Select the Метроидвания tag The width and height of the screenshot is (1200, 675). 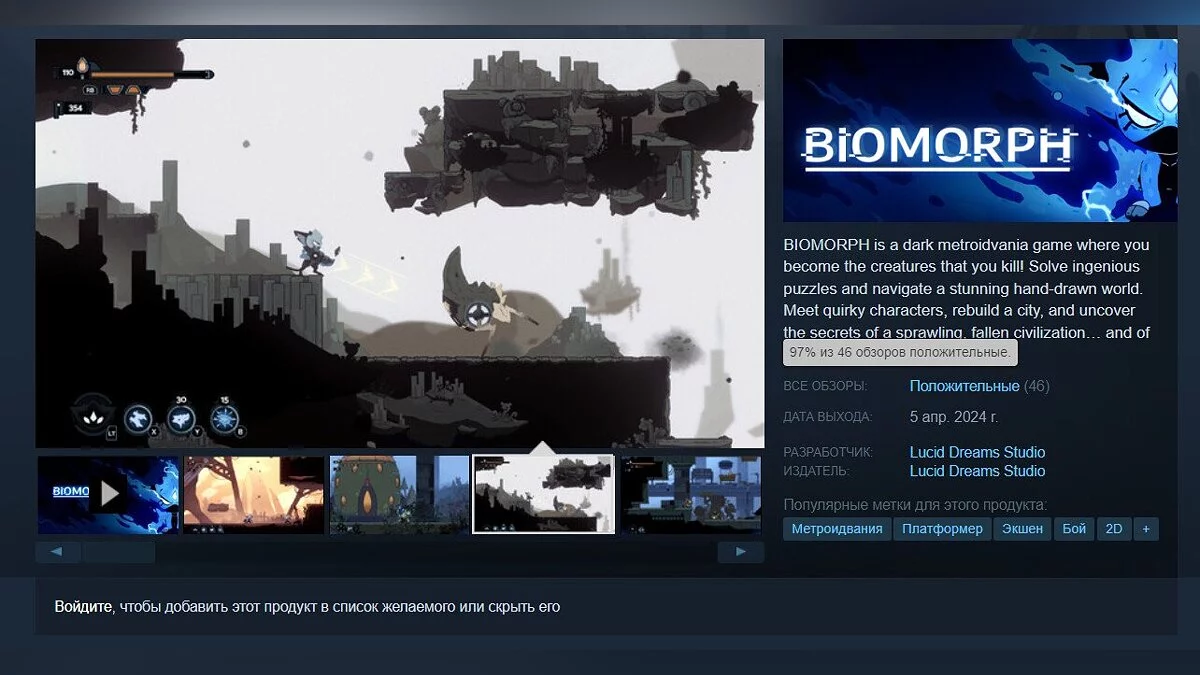tap(837, 529)
